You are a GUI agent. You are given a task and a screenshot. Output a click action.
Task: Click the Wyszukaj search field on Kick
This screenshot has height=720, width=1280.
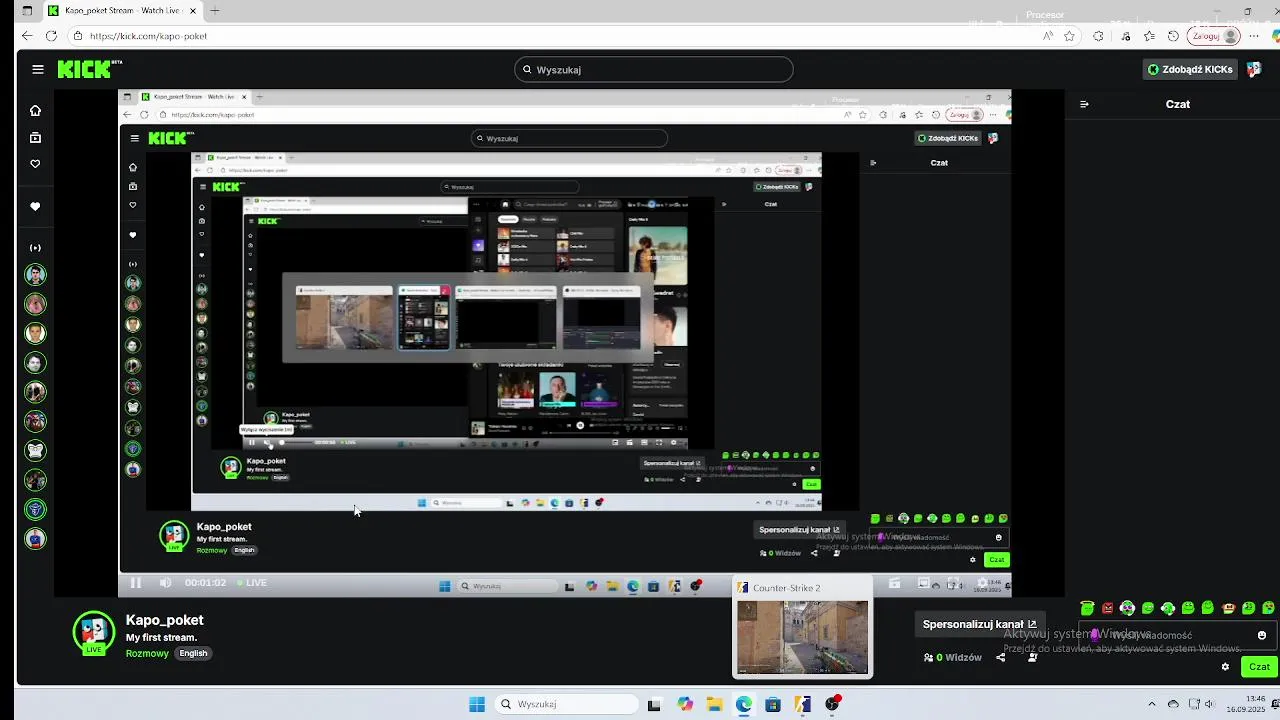pos(654,70)
